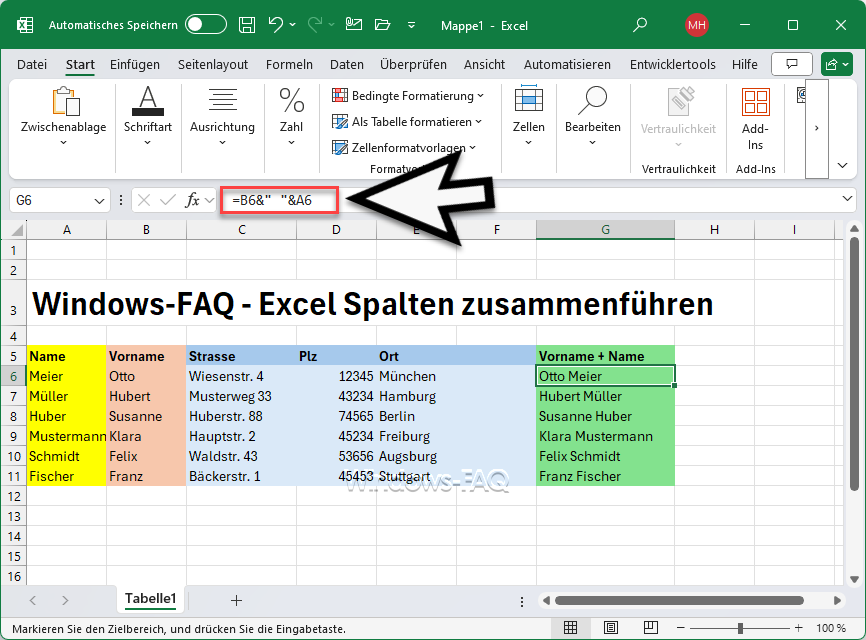Open the comments speech bubble button

[x=791, y=65]
